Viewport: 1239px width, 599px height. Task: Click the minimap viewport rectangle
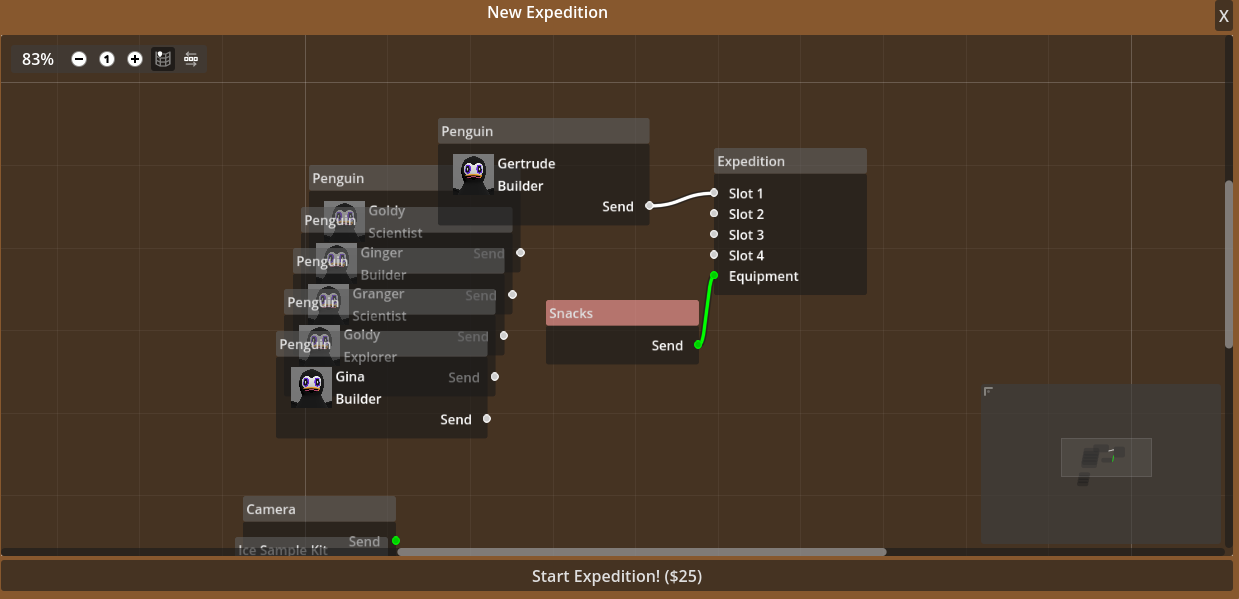1106,457
